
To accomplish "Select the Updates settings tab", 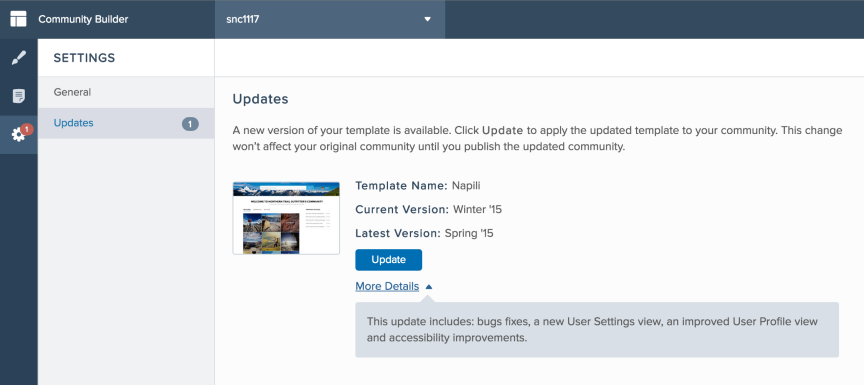I will click(126, 123).
